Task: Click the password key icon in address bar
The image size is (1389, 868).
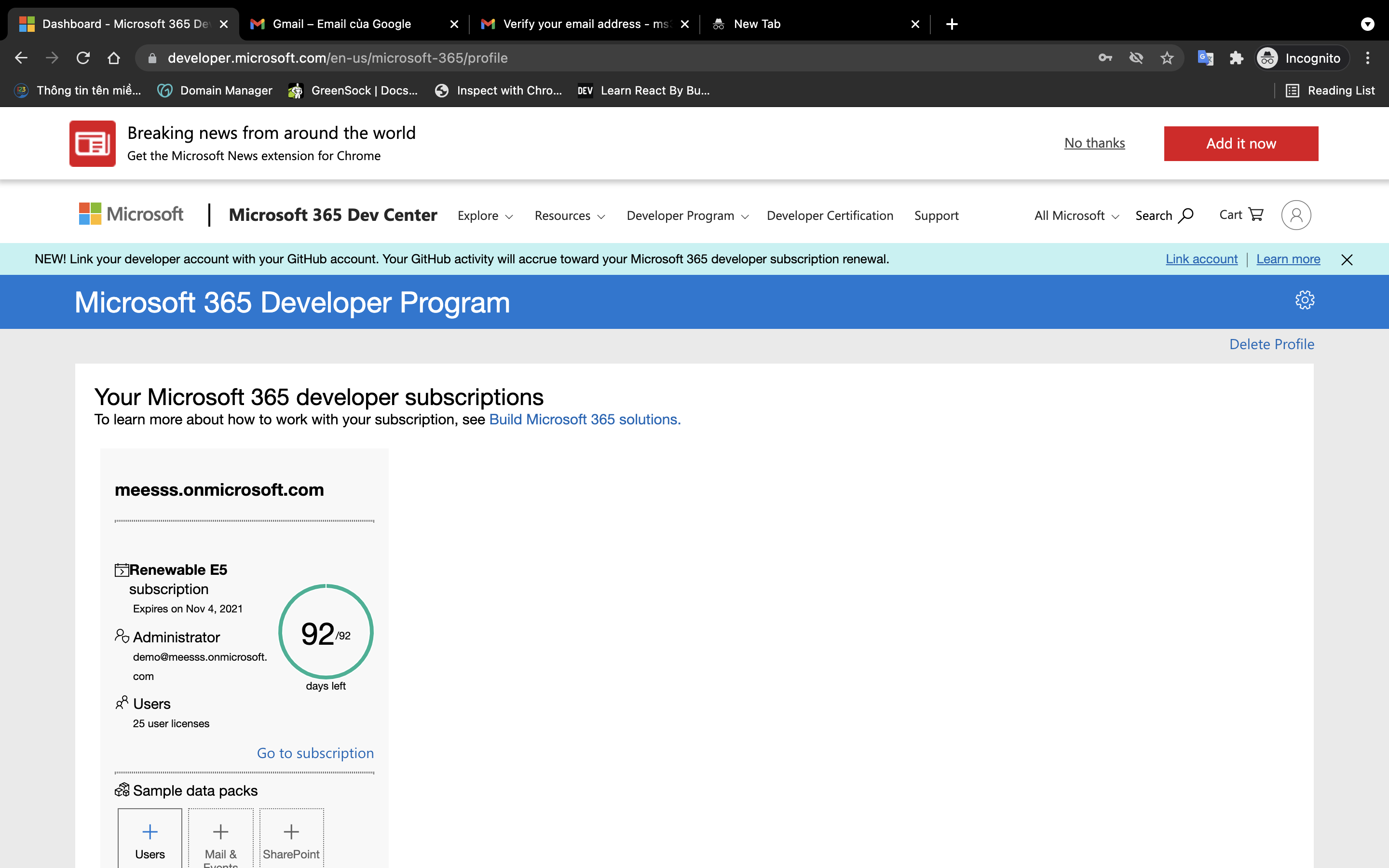Action: click(1105, 57)
